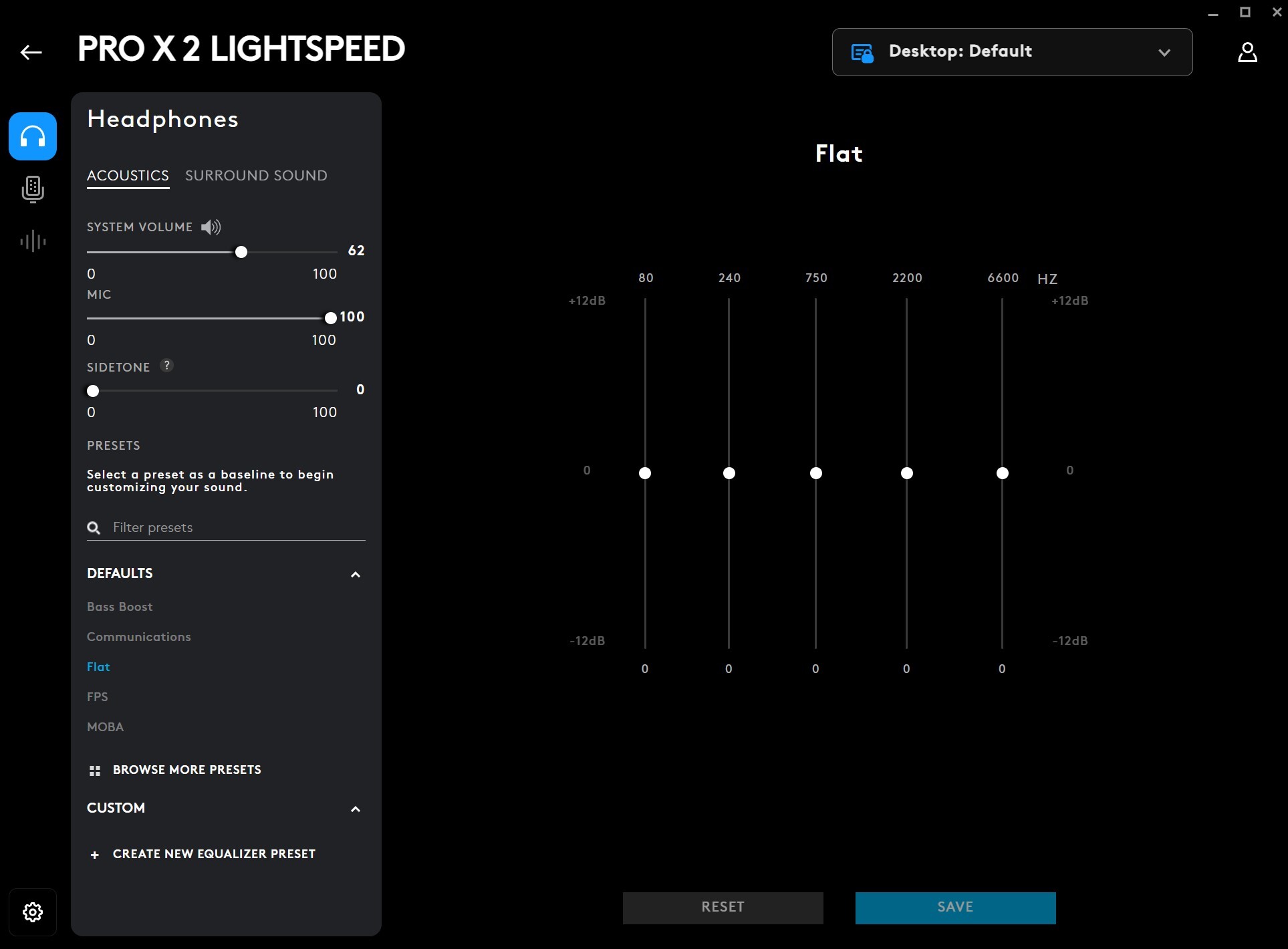Image resolution: width=1288 pixels, height=949 pixels.
Task: Click the Headphones panel heading
Action: coord(162,119)
